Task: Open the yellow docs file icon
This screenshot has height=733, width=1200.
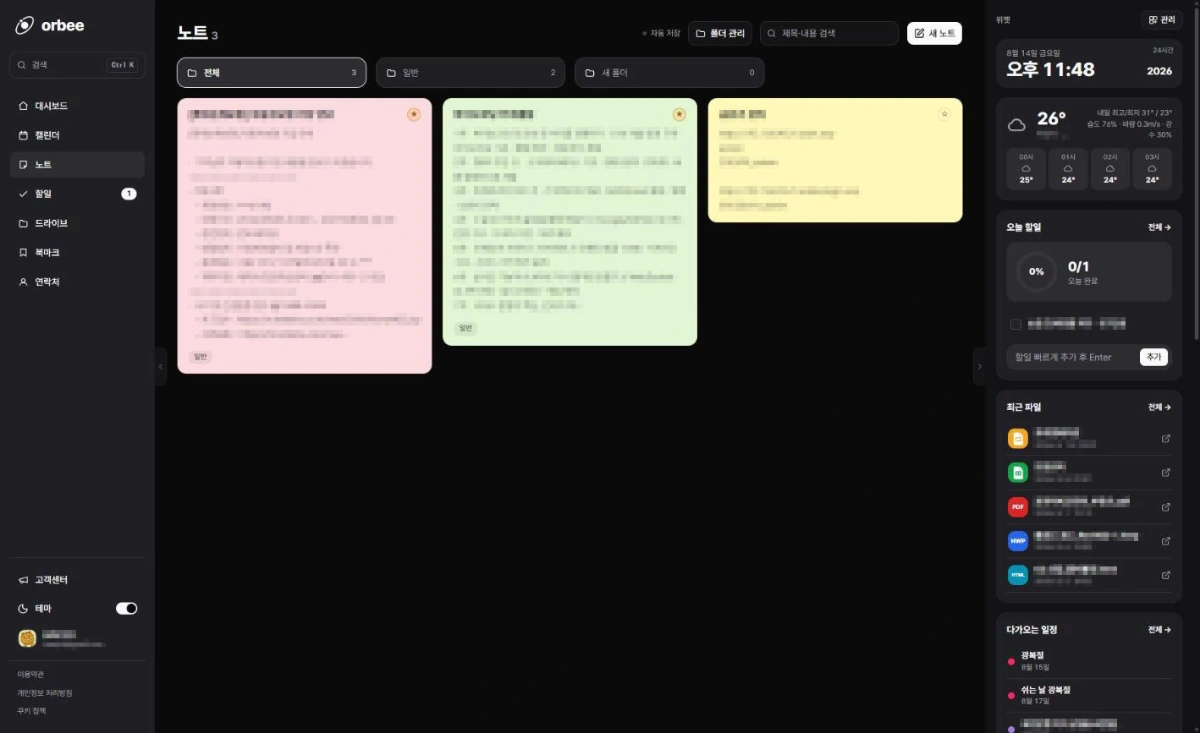Action: pos(1018,438)
